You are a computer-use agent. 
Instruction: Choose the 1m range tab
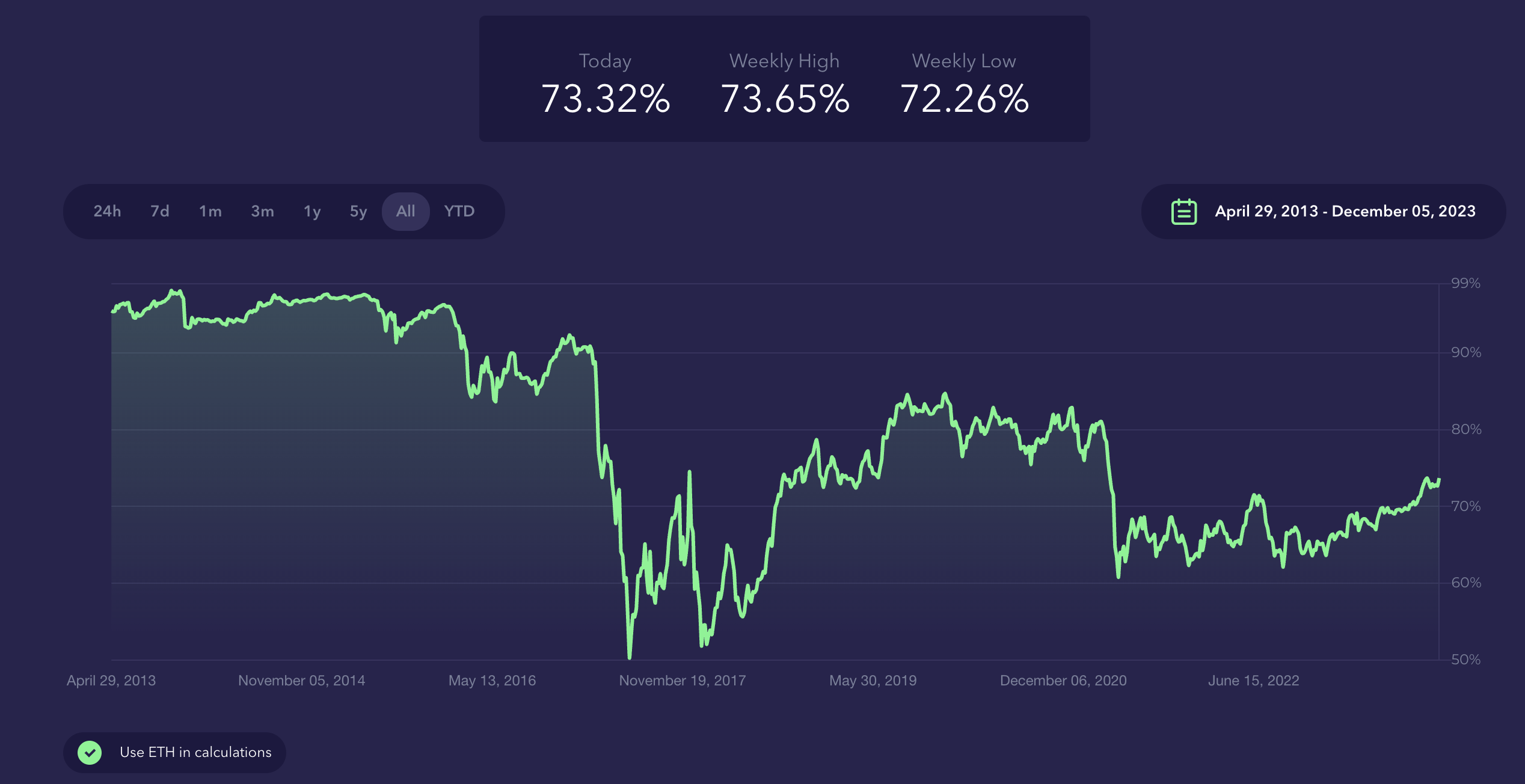tap(210, 212)
